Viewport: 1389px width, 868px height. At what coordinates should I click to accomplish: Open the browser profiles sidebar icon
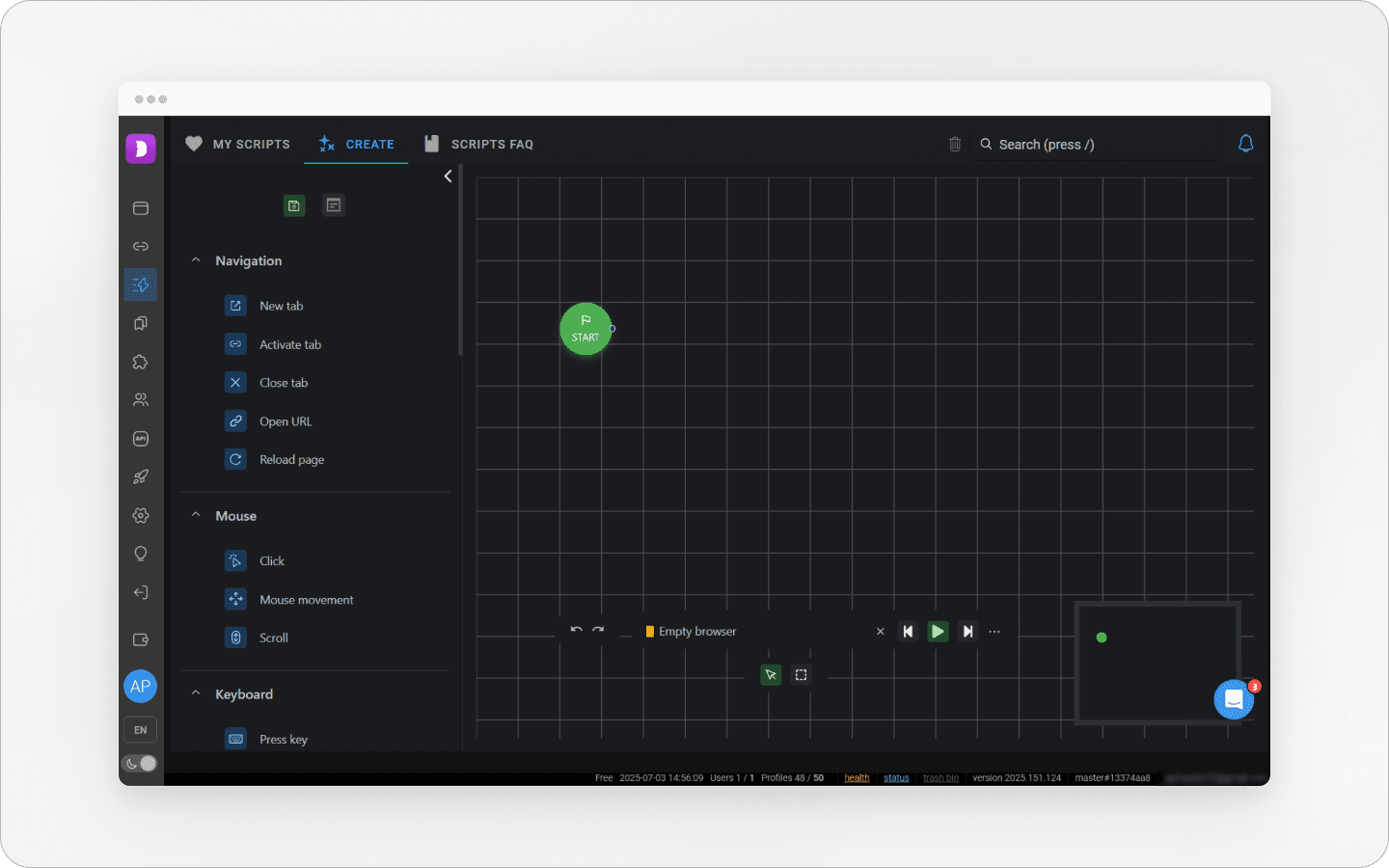click(x=141, y=208)
